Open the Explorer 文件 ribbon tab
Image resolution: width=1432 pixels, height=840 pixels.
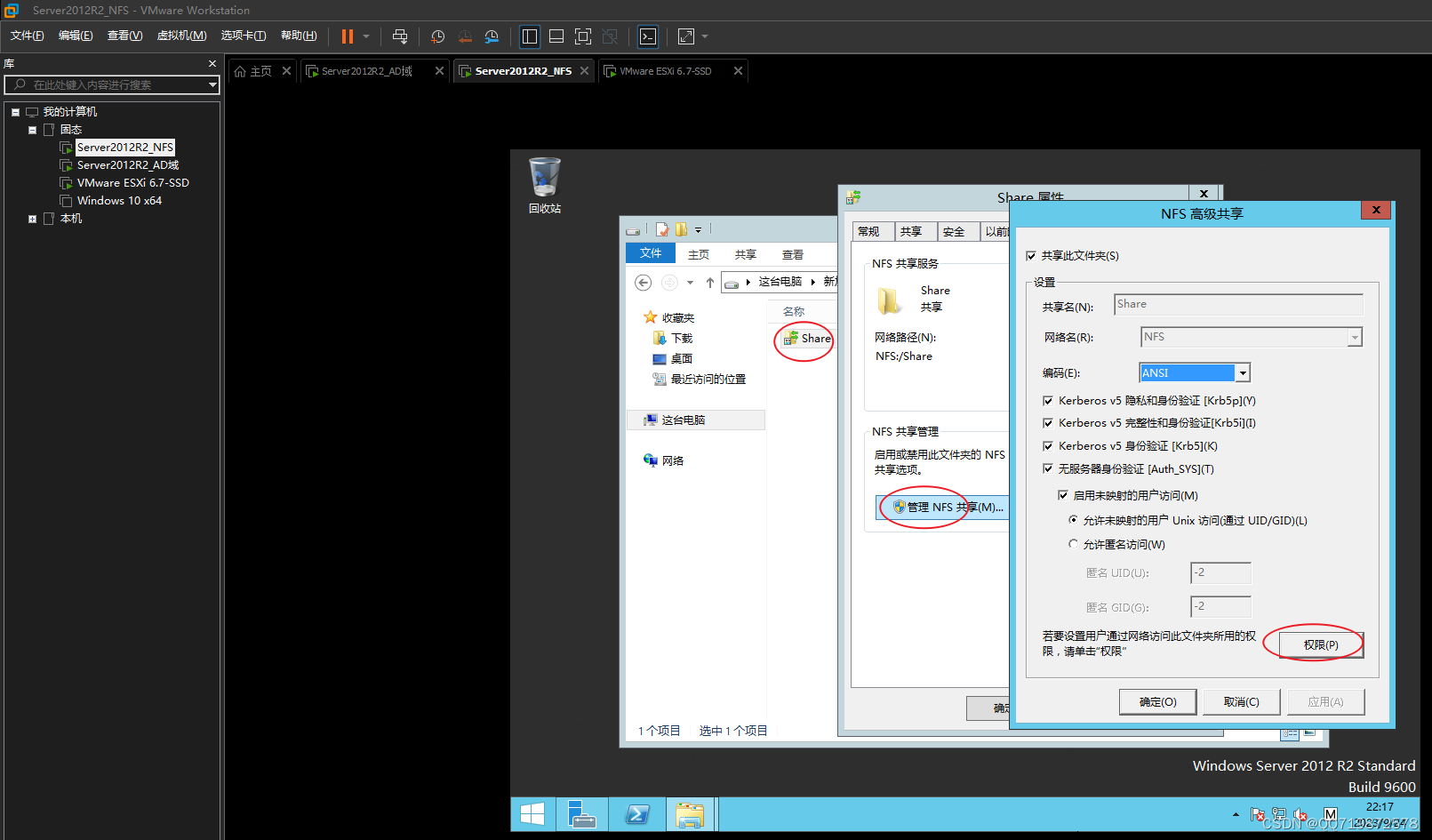[651, 253]
